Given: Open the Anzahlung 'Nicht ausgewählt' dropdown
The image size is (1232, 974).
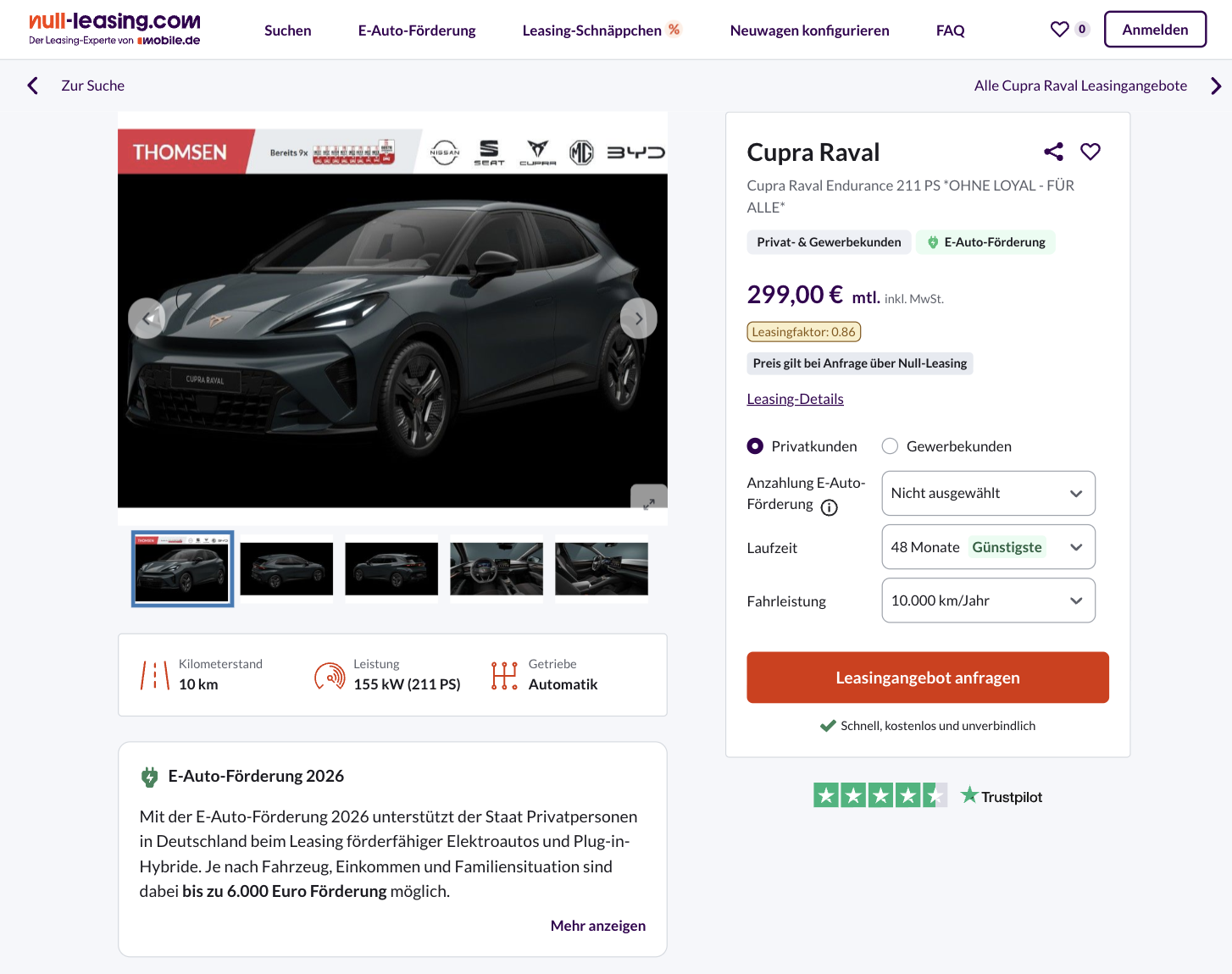Looking at the screenshot, I should 988,493.
